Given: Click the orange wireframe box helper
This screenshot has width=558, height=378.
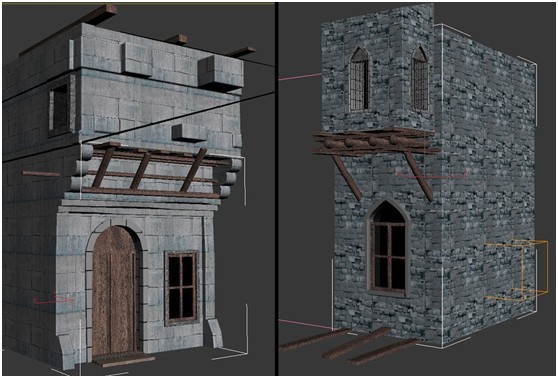Looking at the screenshot, I should tap(516, 271).
